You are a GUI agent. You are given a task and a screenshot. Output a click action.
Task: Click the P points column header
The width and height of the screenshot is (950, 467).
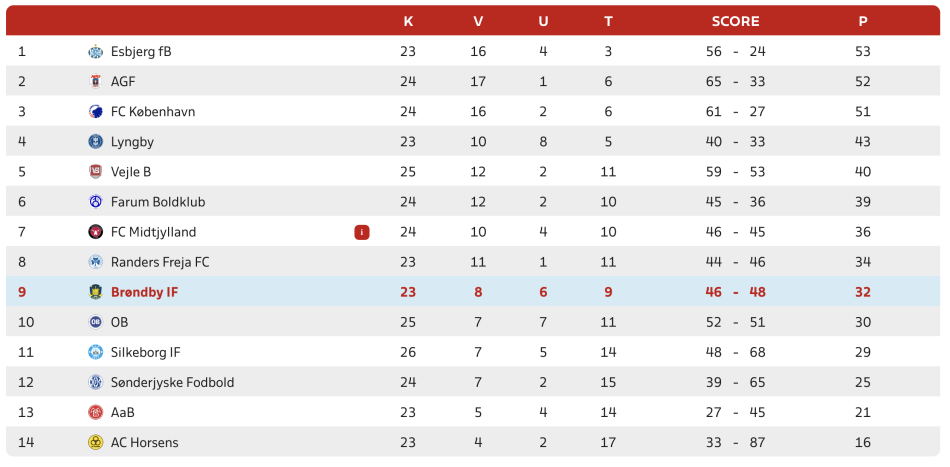pyautogui.click(x=863, y=21)
